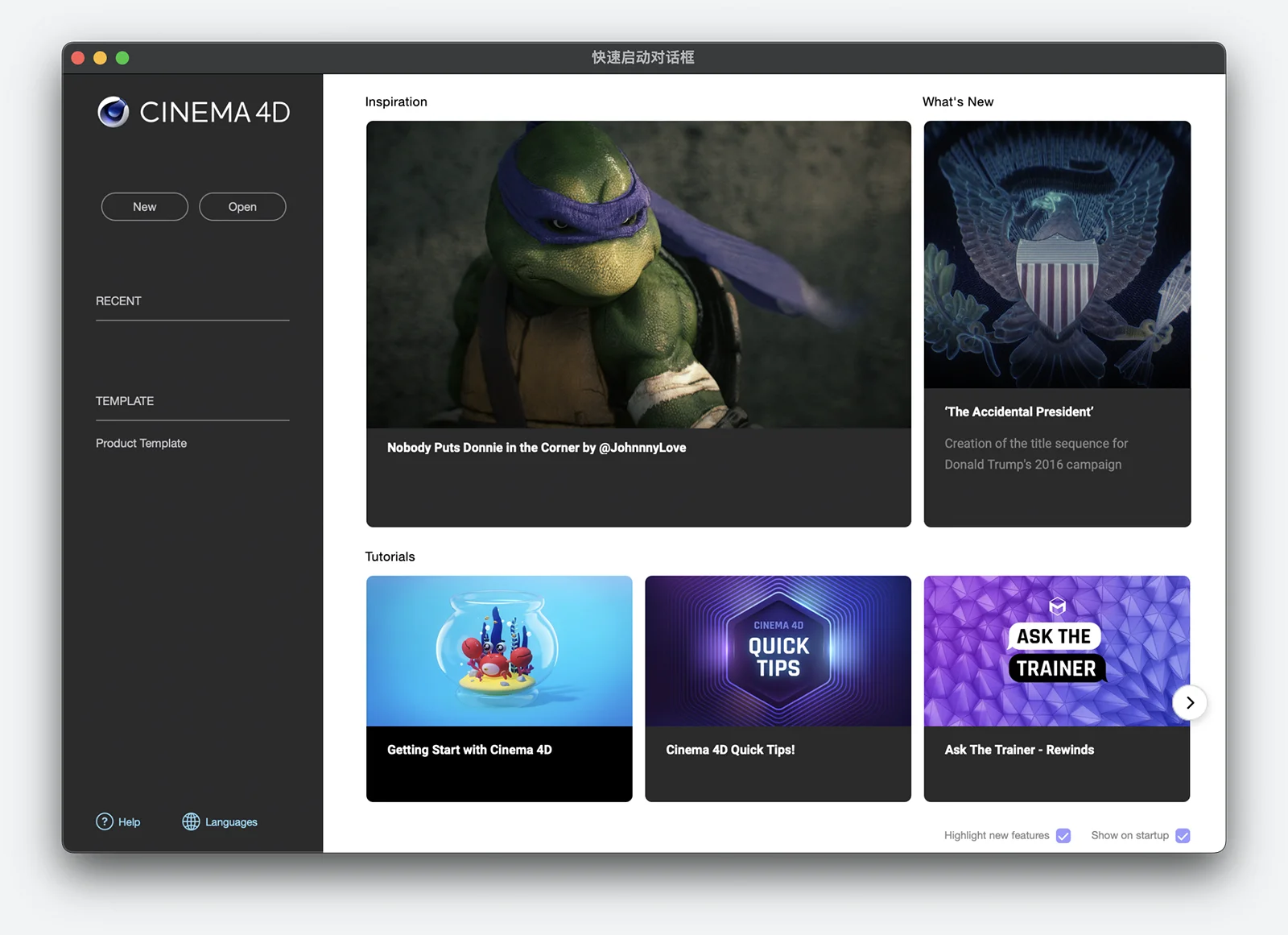Open the Product Template entry

pyautogui.click(x=142, y=443)
